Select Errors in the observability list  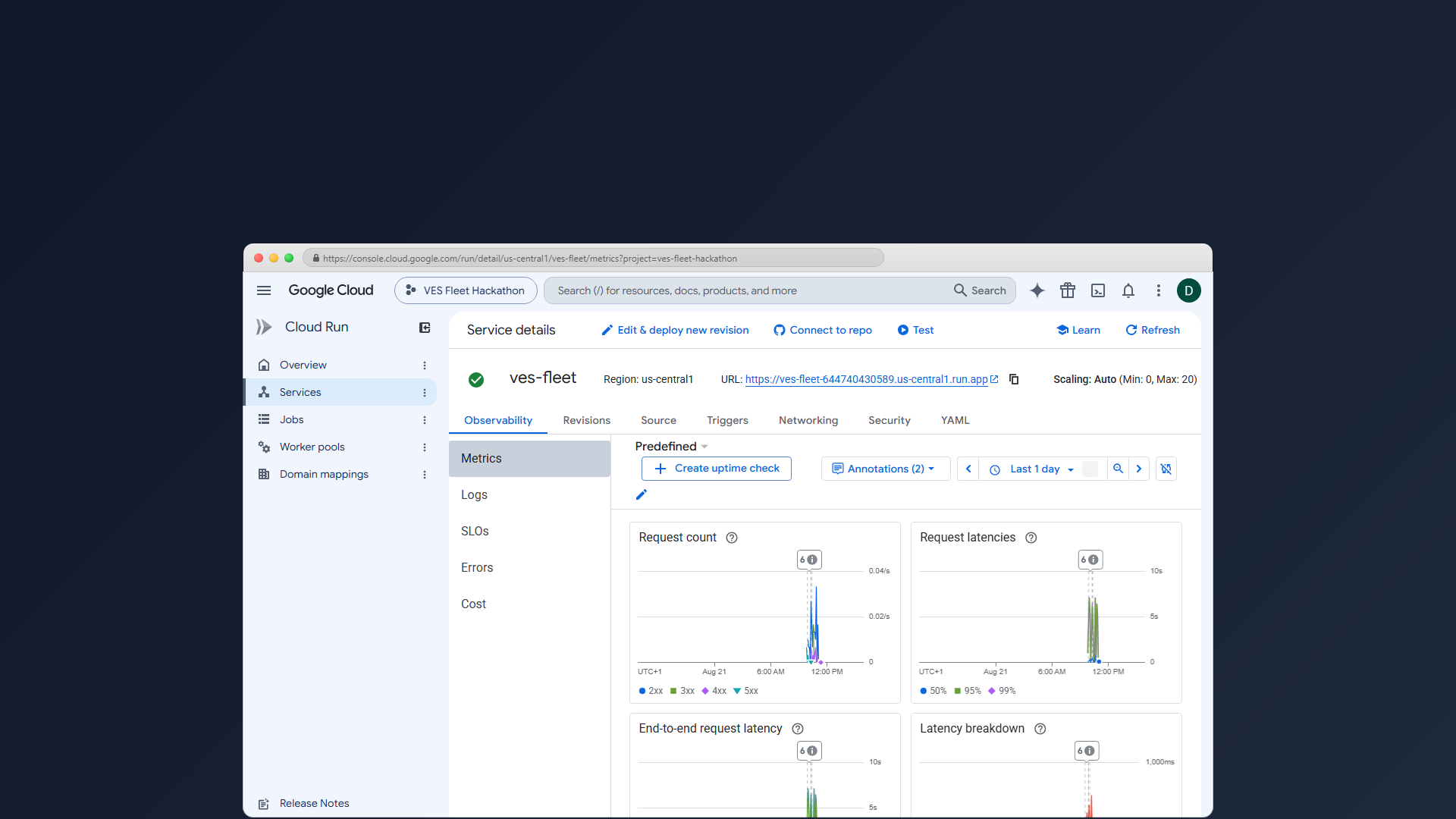[529, 568]
